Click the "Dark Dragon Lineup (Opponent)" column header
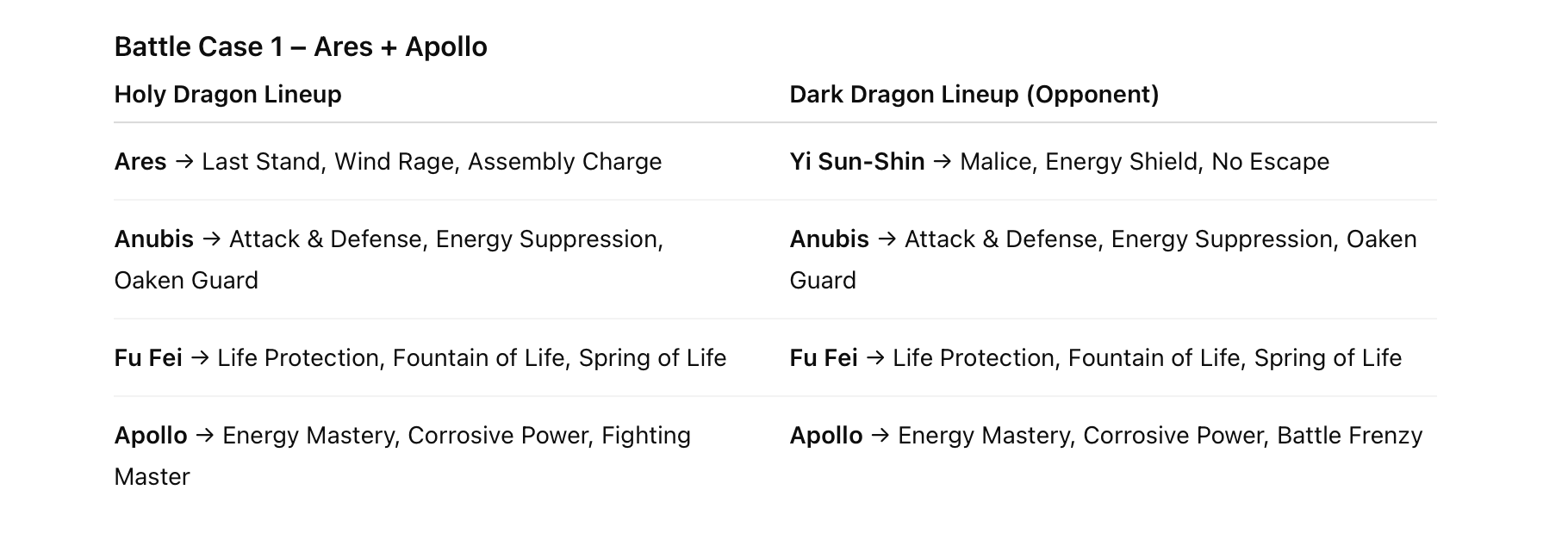Viewport: 1568px width, 558px height. [x=974, y=94]
